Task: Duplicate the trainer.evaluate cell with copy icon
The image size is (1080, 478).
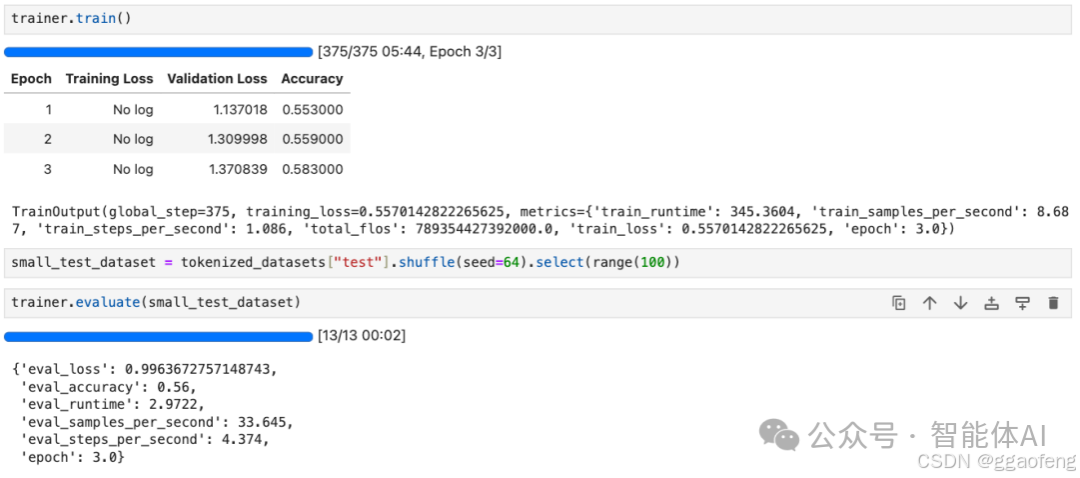Action: [x=898, y=303]
